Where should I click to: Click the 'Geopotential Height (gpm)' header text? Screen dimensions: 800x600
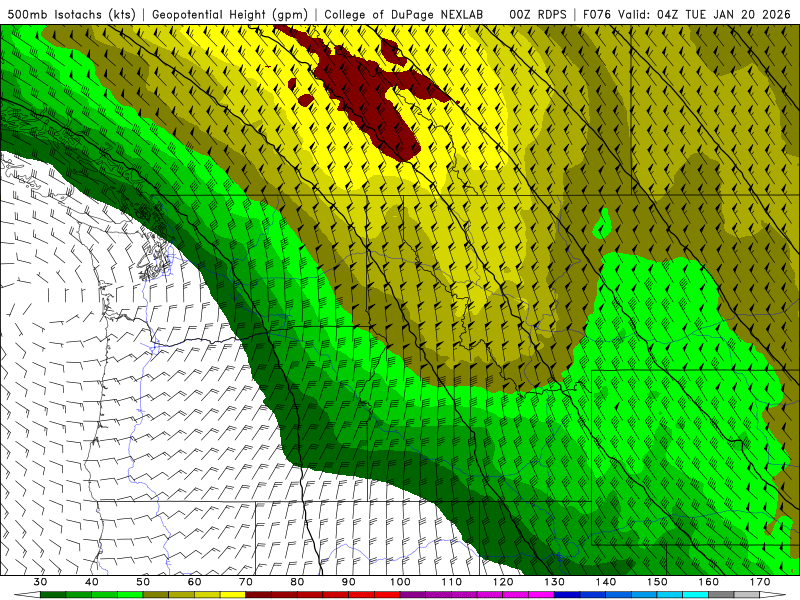tap(230, 14)
